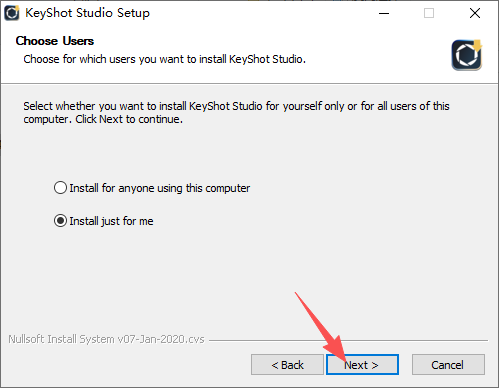This screenshot has width=499, height=388.
Task: Click the 'Install just for me' label text
Action: pyautogui.click(x=111, y=221)
